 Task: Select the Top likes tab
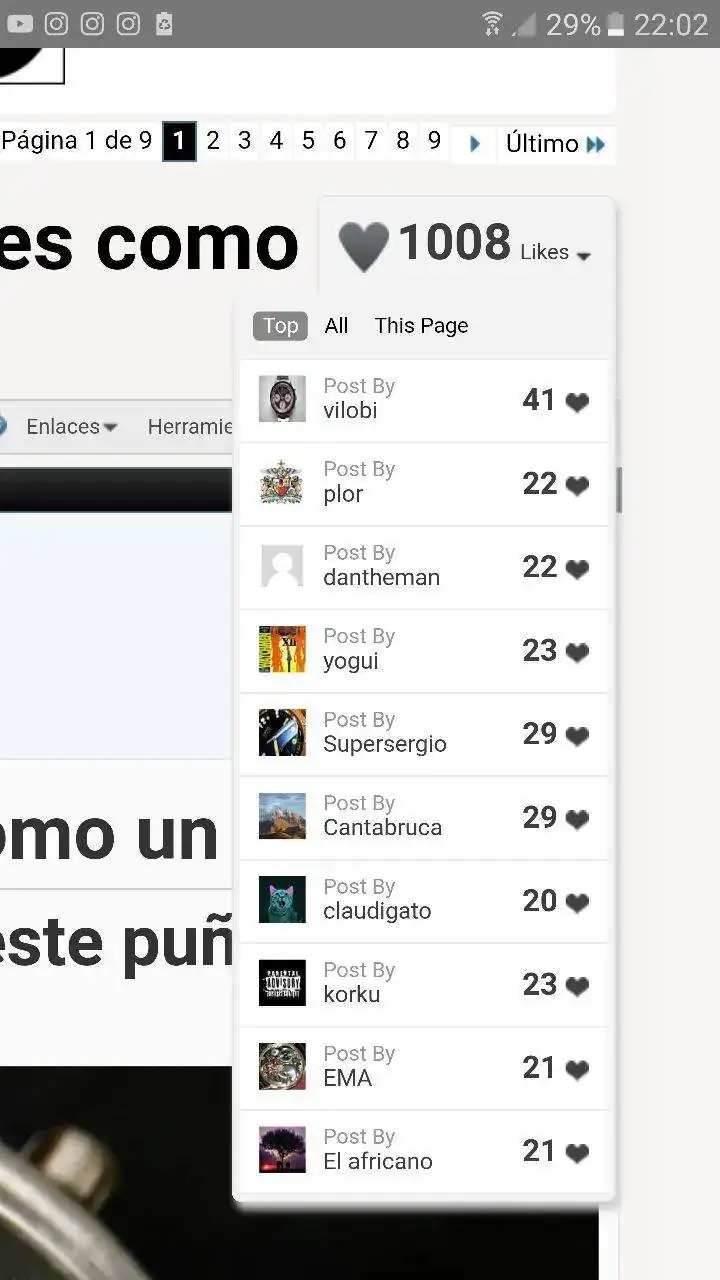[280, 326]
